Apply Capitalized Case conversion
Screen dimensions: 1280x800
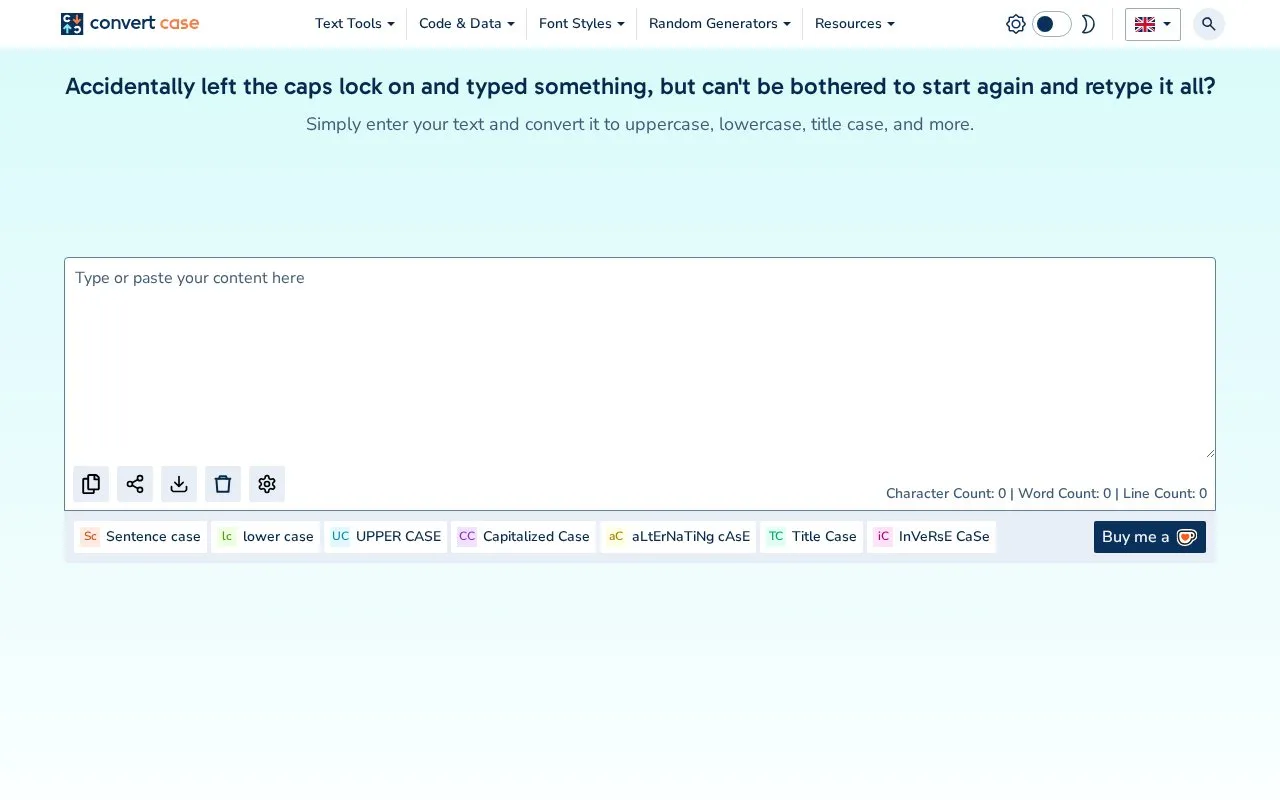[524, 537]
